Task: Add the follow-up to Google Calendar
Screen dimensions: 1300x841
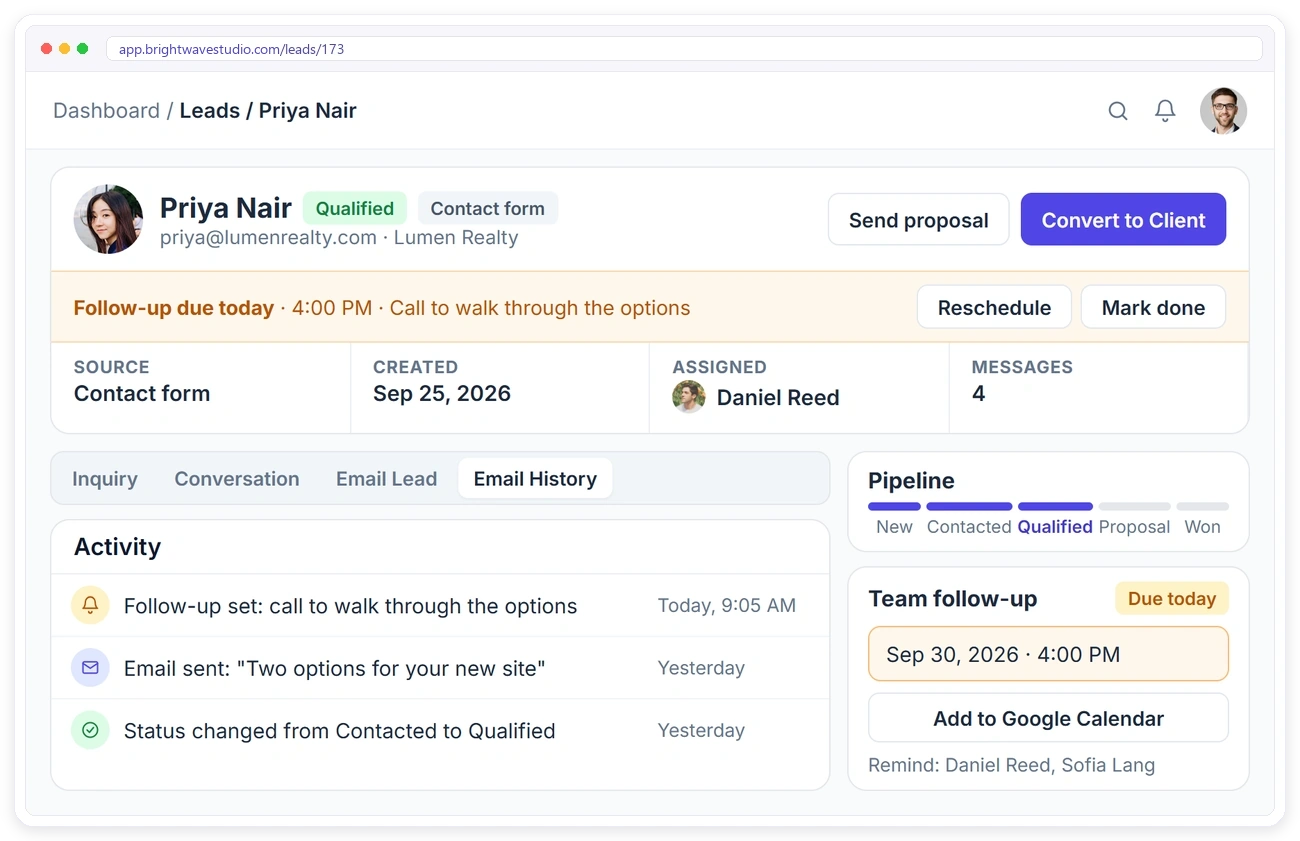Action: [1048, 718]
